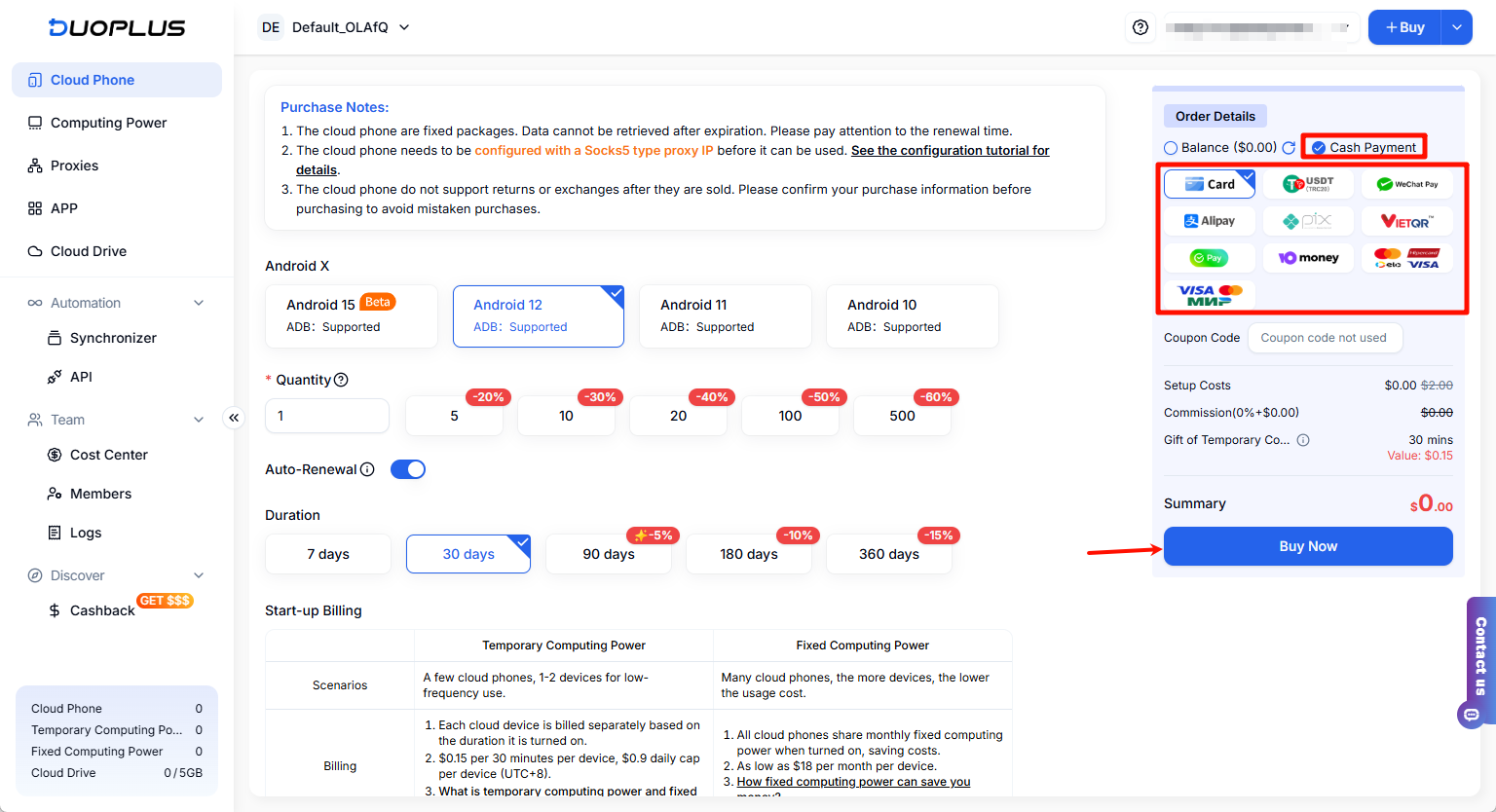Select the Balance payment radio button

tap(1171, 148)
